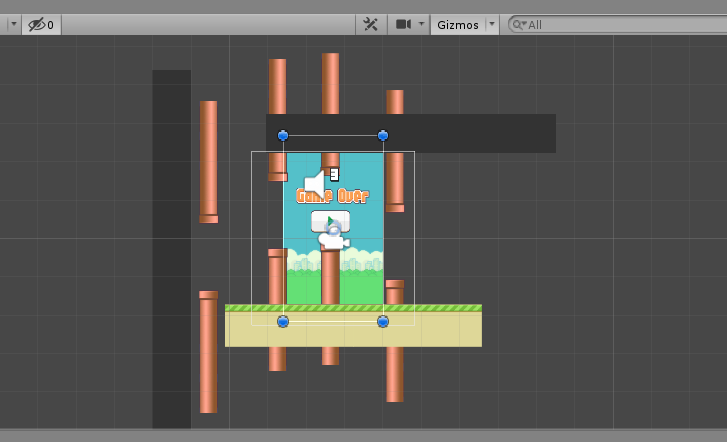Open the search filter magnifier dropdown
The height and width of the screenshot is (442, 727).
519,25
